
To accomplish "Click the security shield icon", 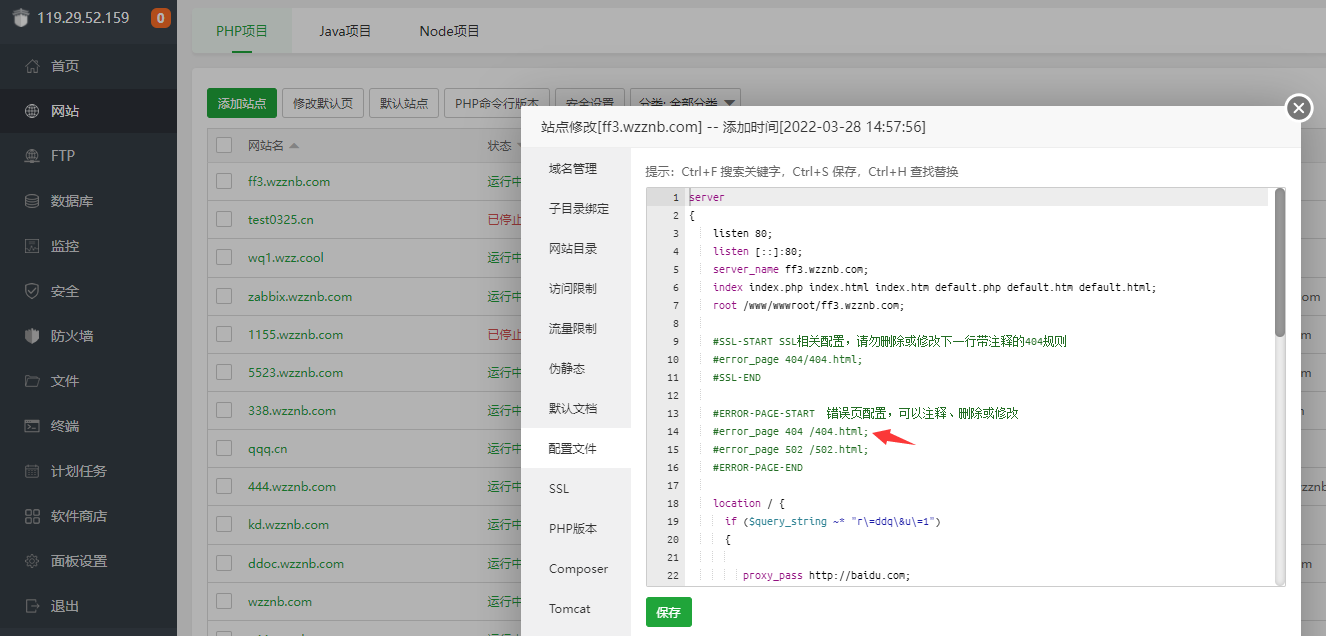I will coord(32,291).
